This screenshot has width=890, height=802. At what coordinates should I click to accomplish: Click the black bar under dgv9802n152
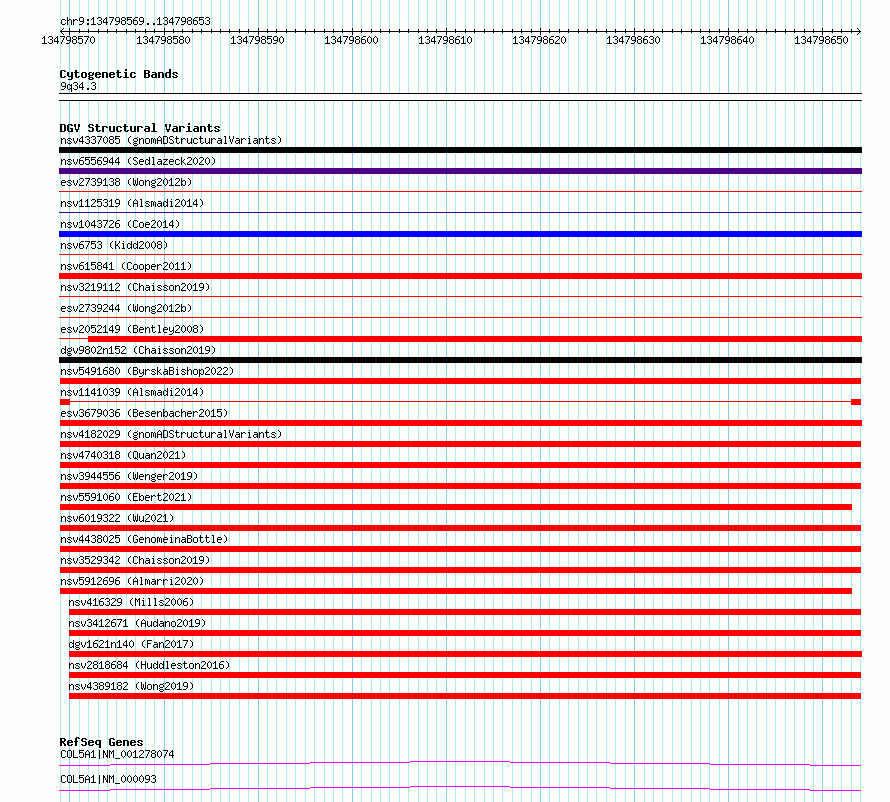pyautogui.click(x=460, y=360)
